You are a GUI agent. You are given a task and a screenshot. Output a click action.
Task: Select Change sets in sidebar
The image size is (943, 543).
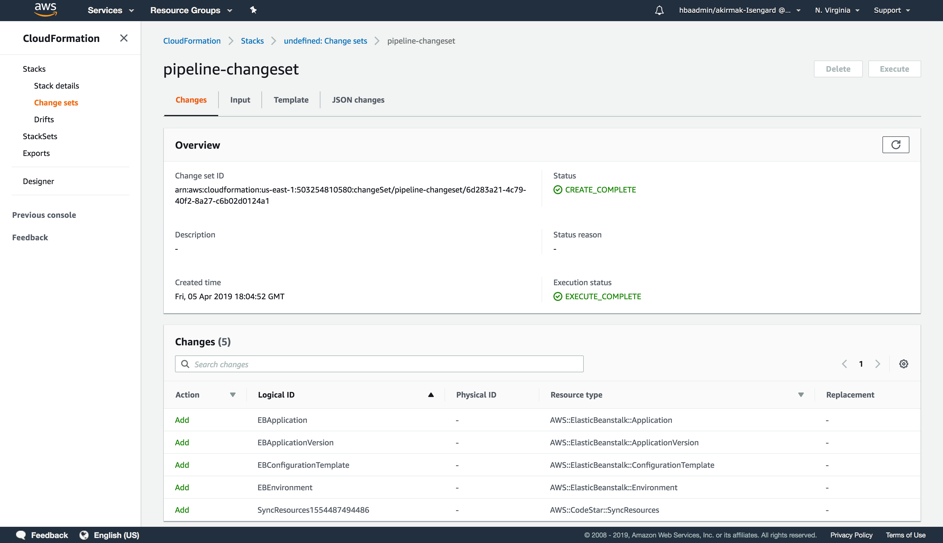coord(56,102)
